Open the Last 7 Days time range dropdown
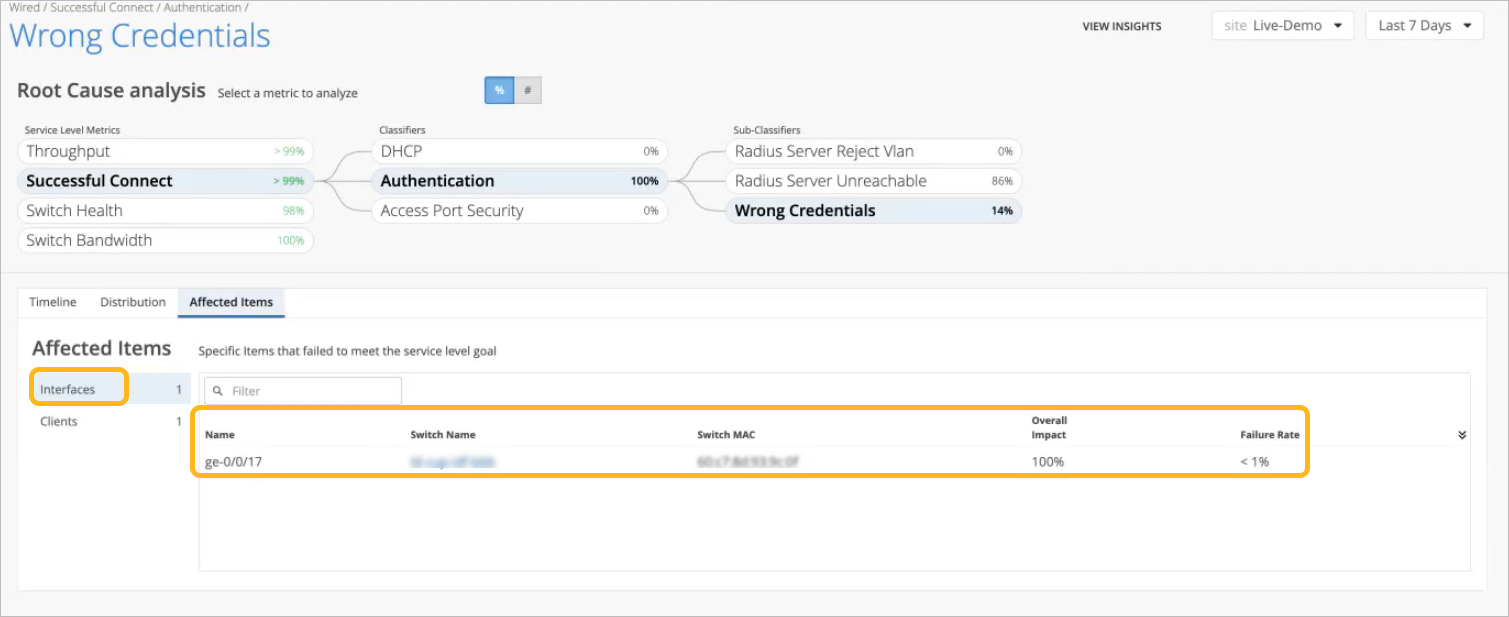The width and height of the screenshot is (1509, 617). (x=1424, y=26)
